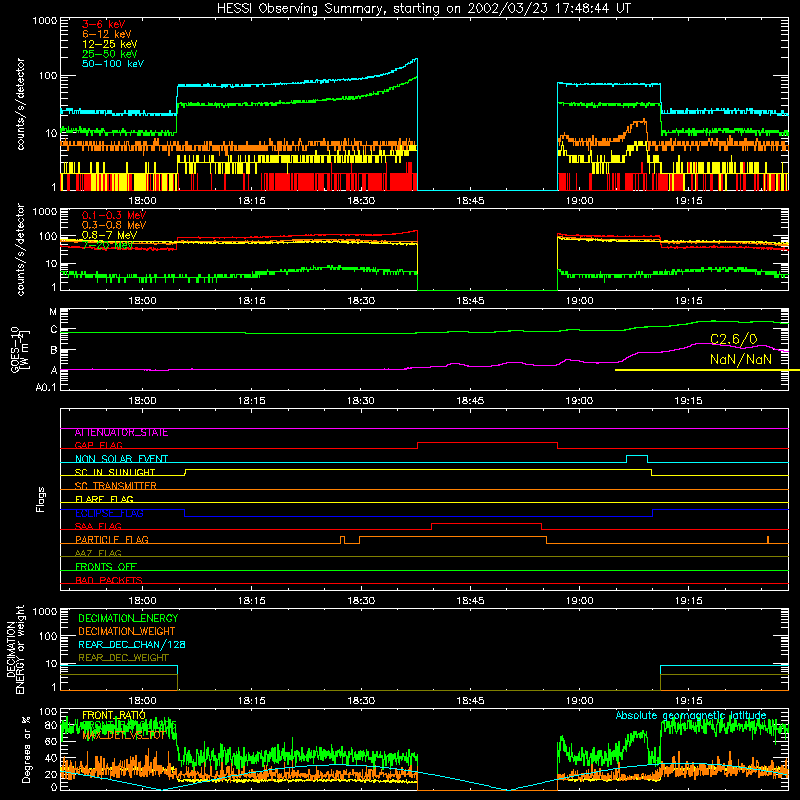Click the GOES-10 axis label
The height and width of the screenshot is (800, 800).
[x=20, y=350]
